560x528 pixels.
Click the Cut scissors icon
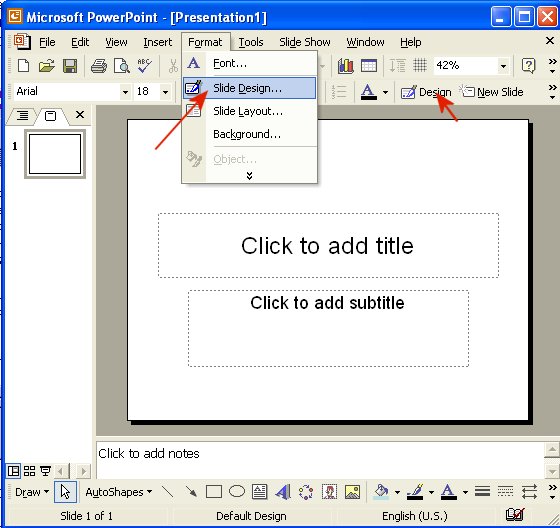(x=173, y=66)
